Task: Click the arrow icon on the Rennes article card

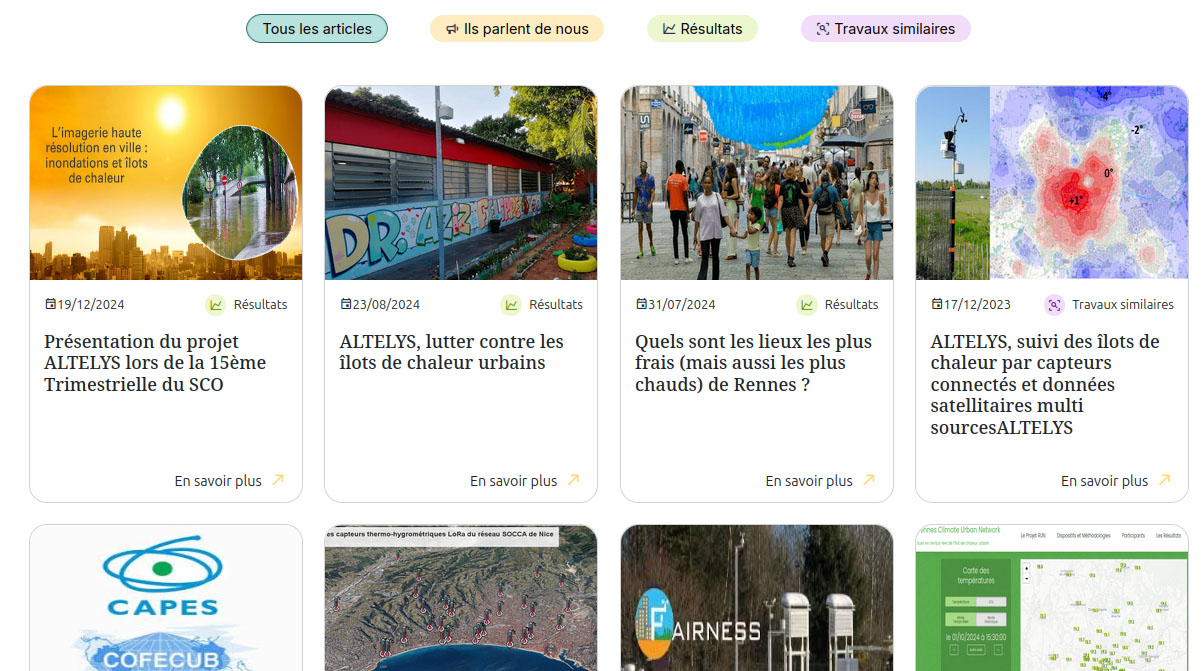Action: [869, 480]
